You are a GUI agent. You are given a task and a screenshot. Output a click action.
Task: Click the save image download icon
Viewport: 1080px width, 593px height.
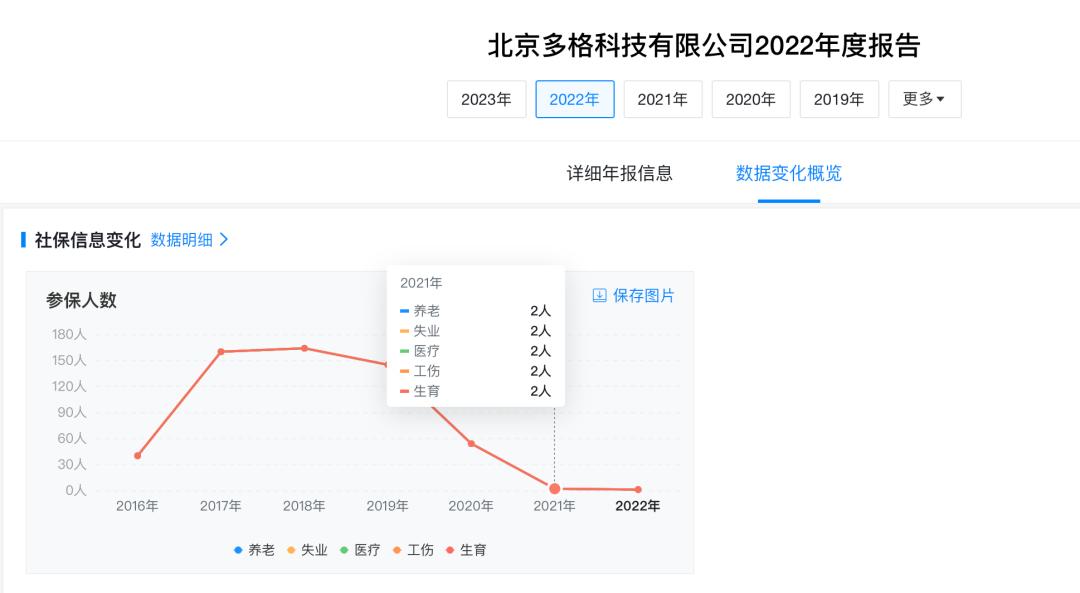coord(599,295)
